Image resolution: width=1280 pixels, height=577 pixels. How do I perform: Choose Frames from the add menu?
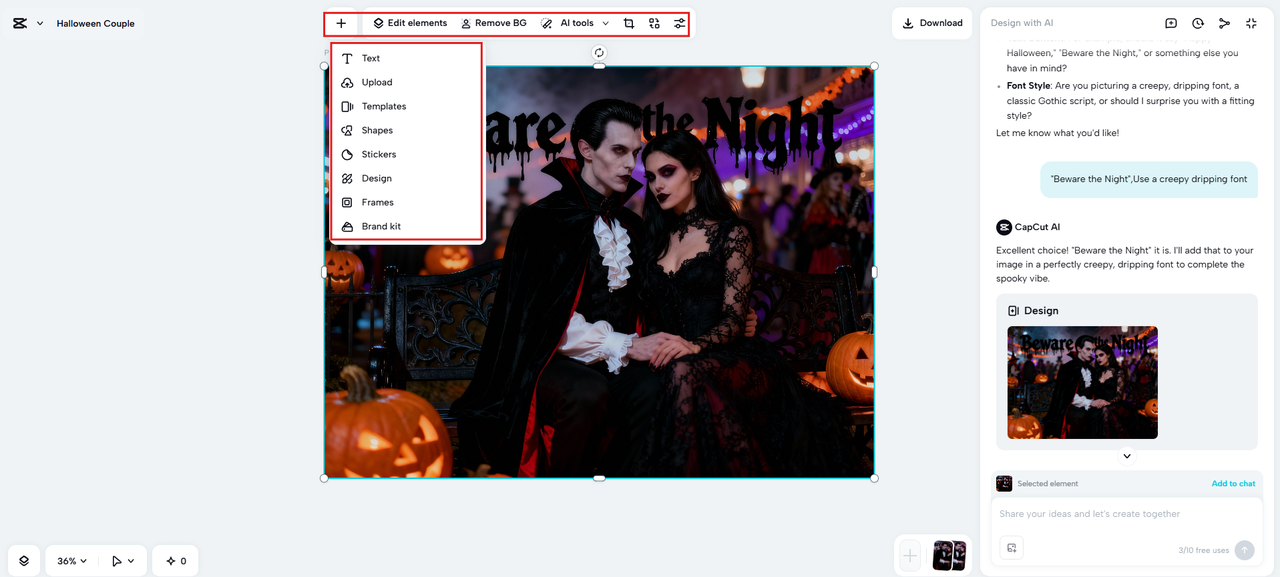coord(407,202)
